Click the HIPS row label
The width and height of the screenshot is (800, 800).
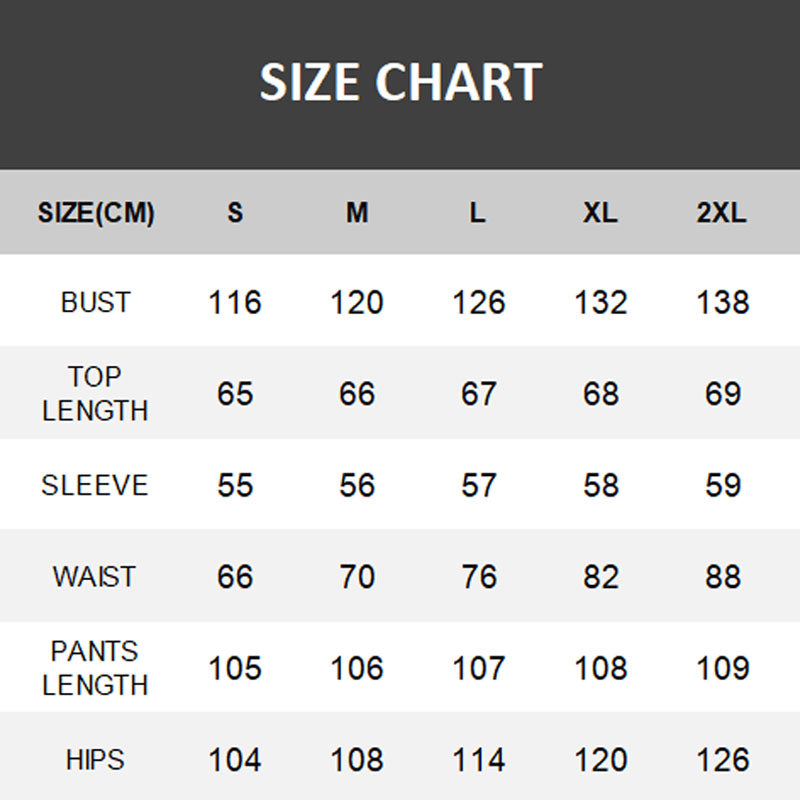pos(95,760)
